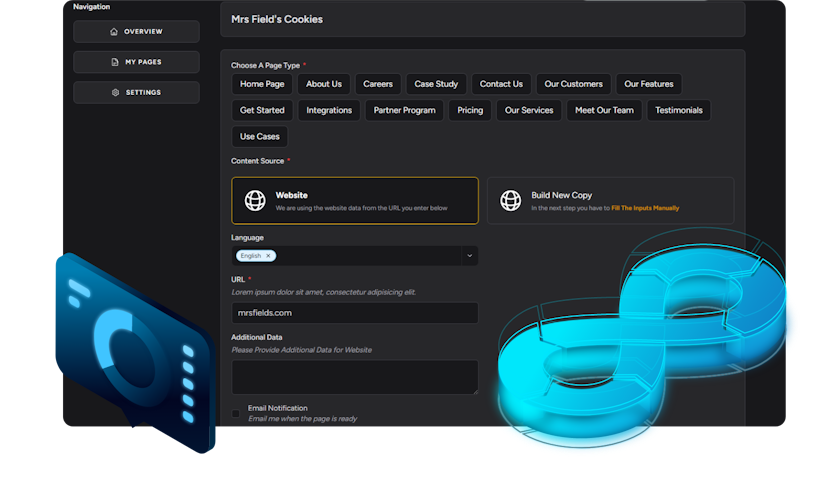The width and height of the screenshot is (815, 492).
Task: Enable the Email Notification checkbox
Action: pos(236,413)
